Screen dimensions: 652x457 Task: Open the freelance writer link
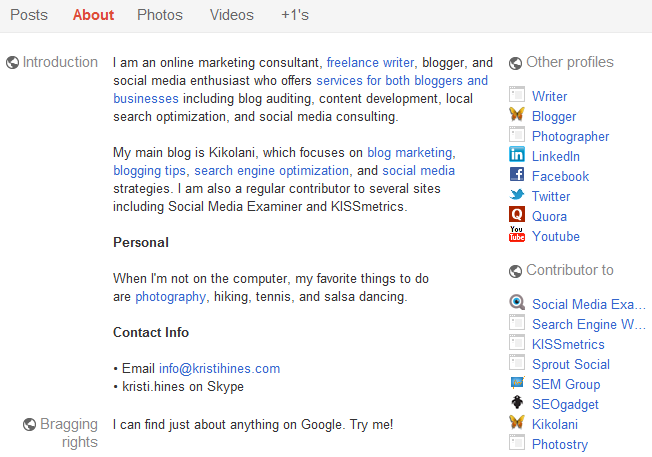(x=370, y=62)
